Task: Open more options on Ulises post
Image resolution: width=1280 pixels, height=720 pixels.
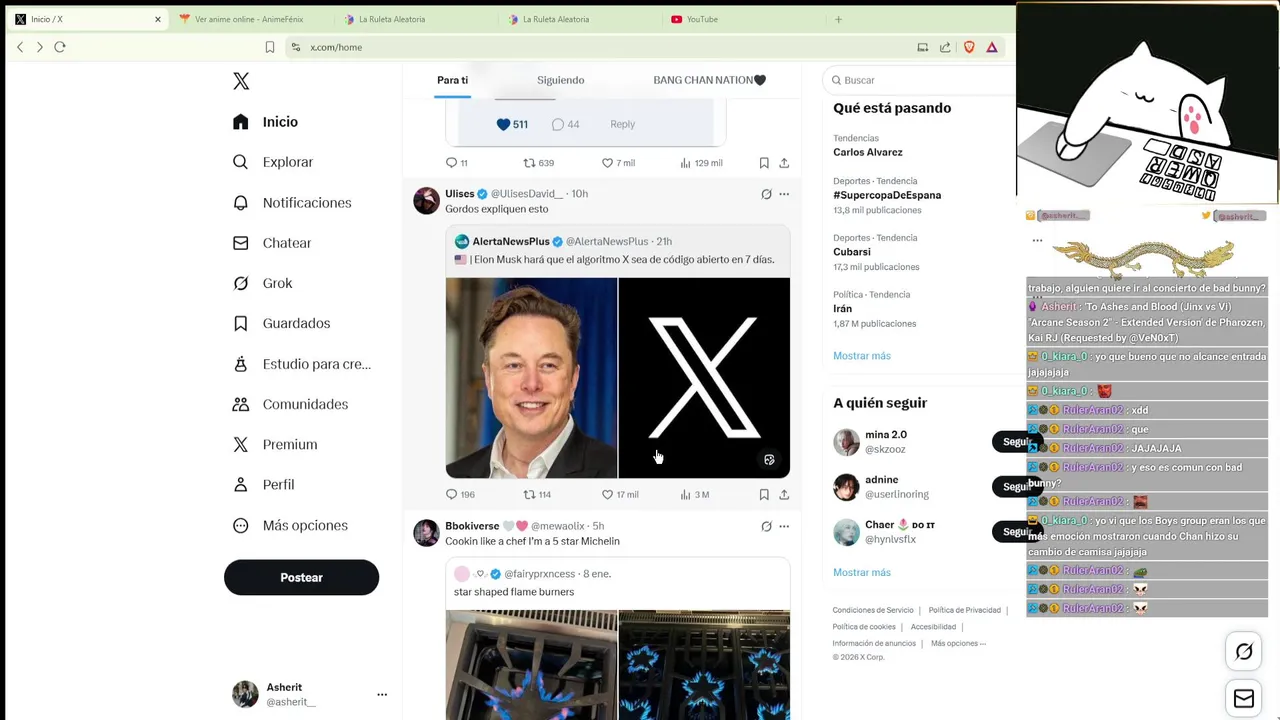Action: point(784,194)
